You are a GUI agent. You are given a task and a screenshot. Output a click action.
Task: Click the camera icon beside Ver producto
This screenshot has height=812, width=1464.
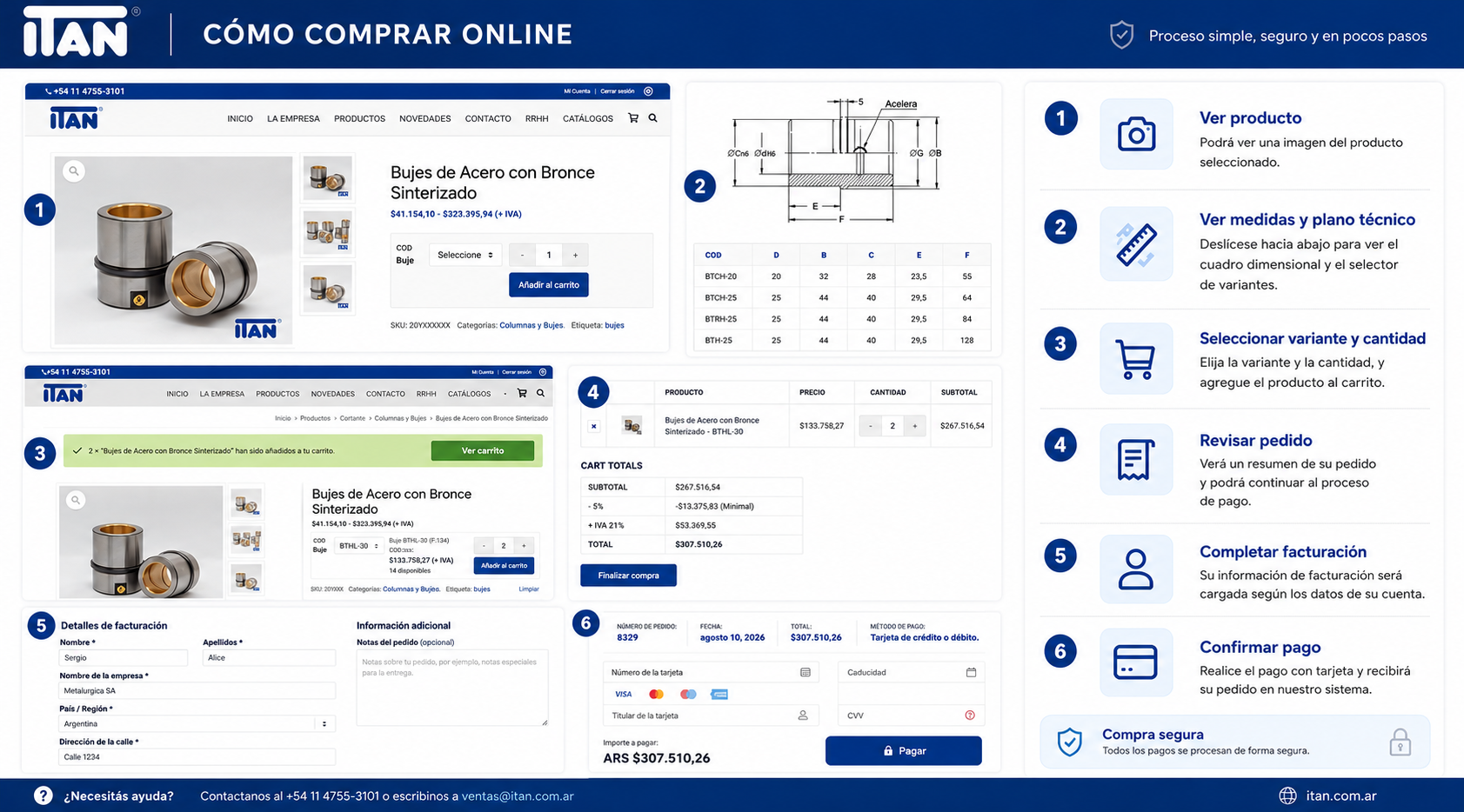pos(1136,134)
